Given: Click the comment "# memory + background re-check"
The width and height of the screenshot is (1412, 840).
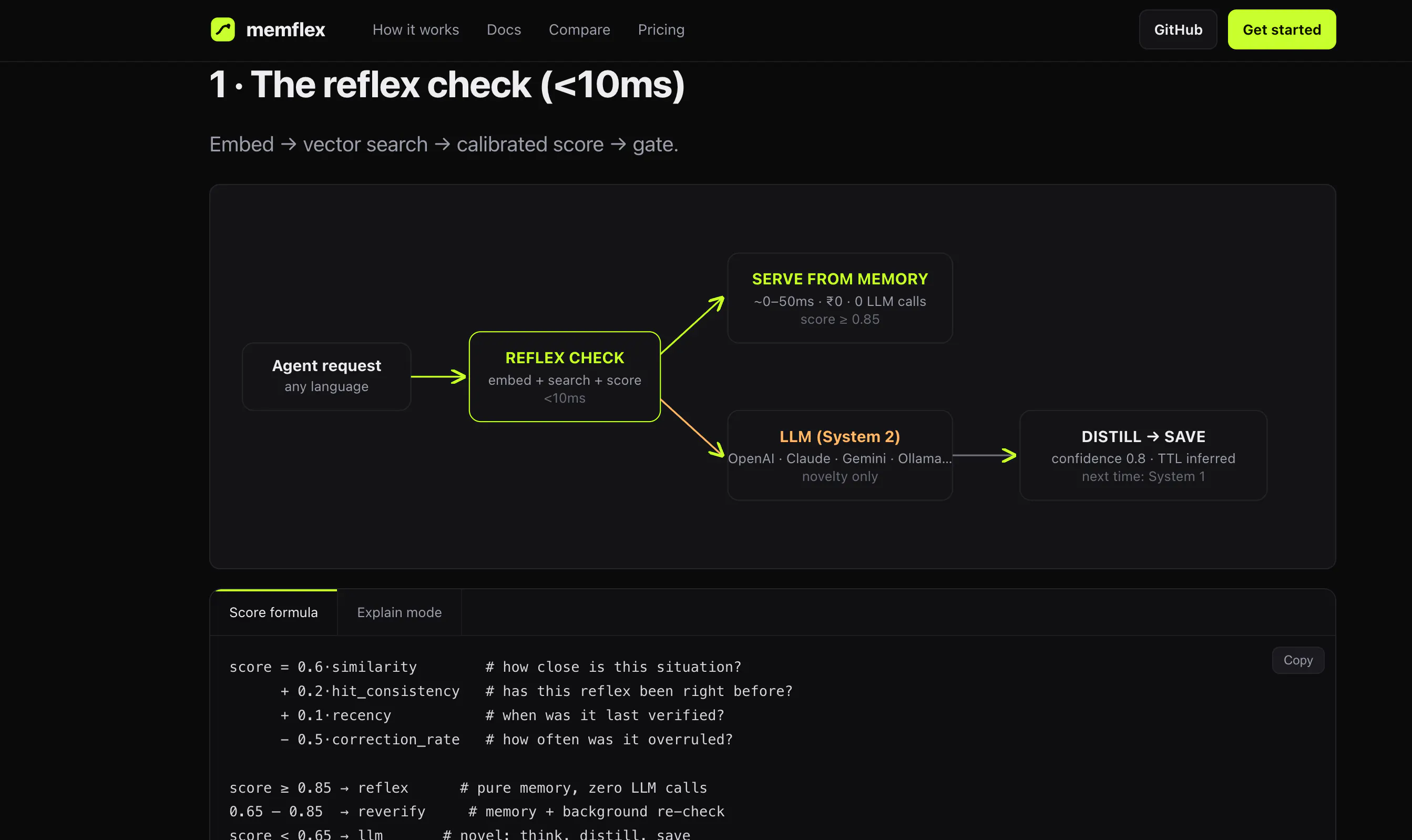Looking at the screenshot, I should [597, 812].
